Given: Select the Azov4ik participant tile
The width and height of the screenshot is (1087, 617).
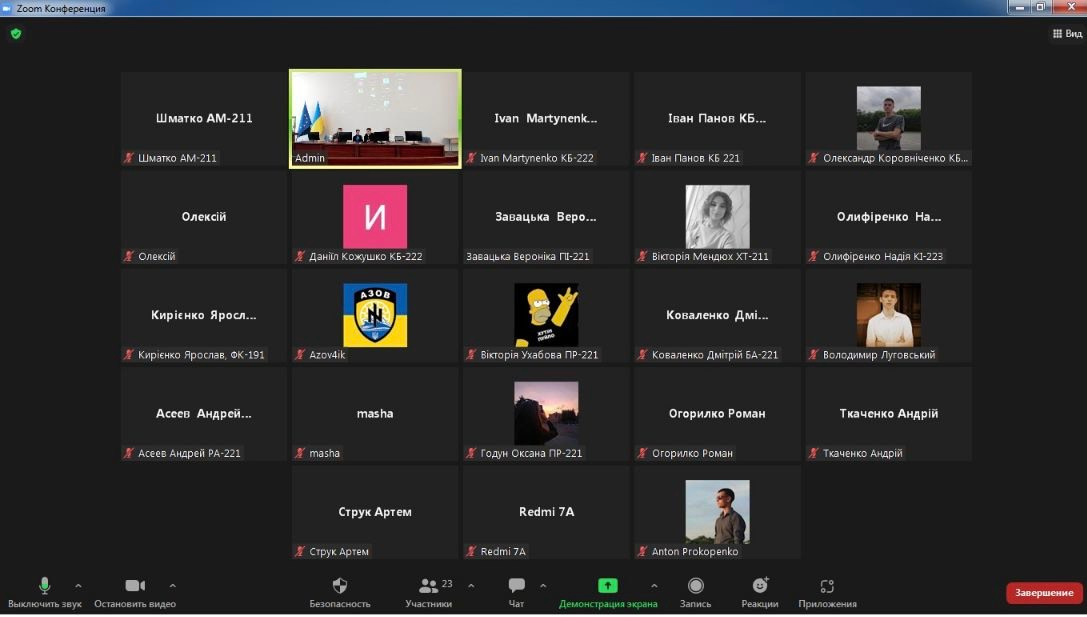Looking at the screenshot, I should pyautogui.click(x=375, y=315).
